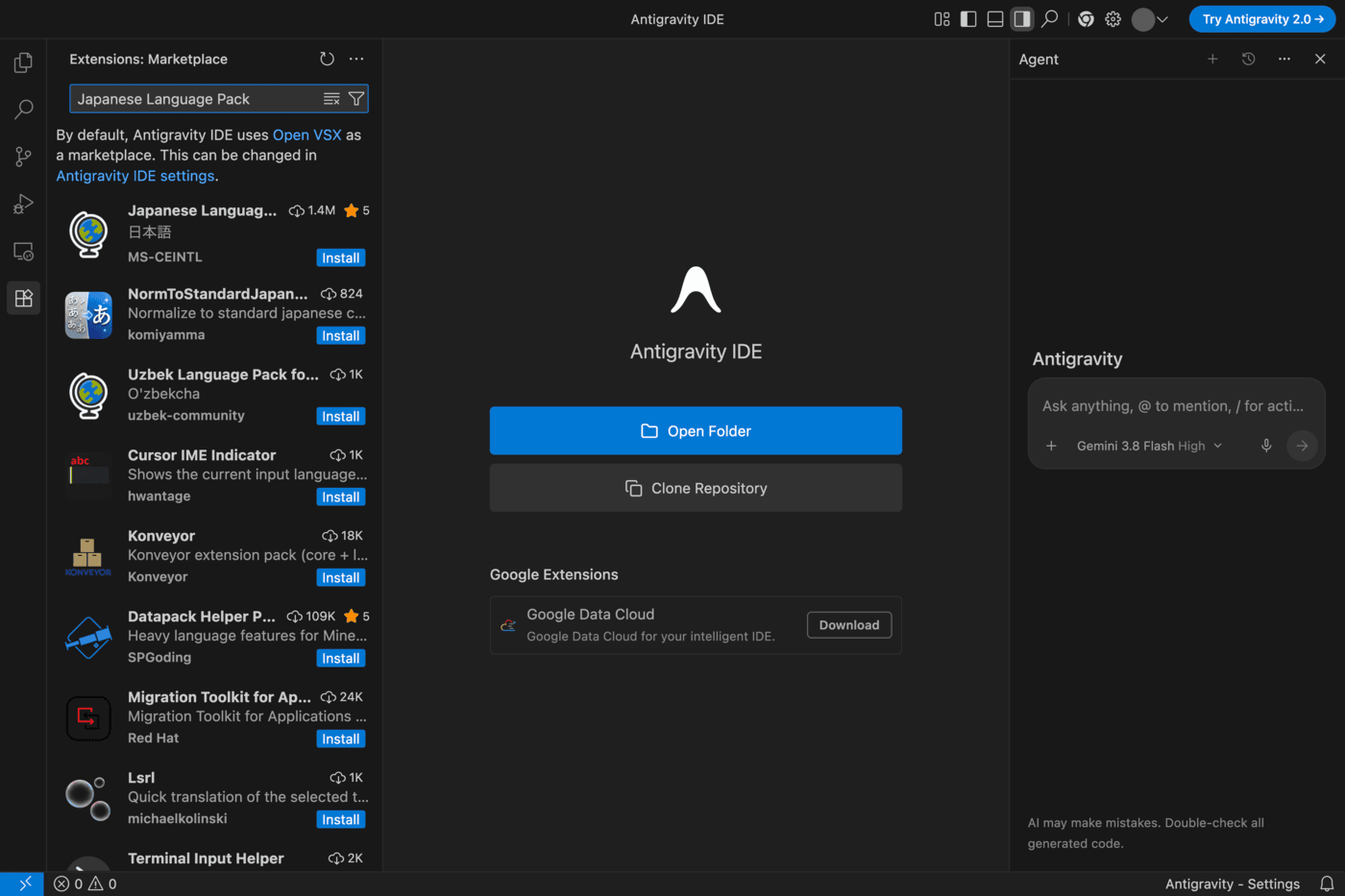
Task: Select the Extensions view icon
Action: [x=23, y=298]
